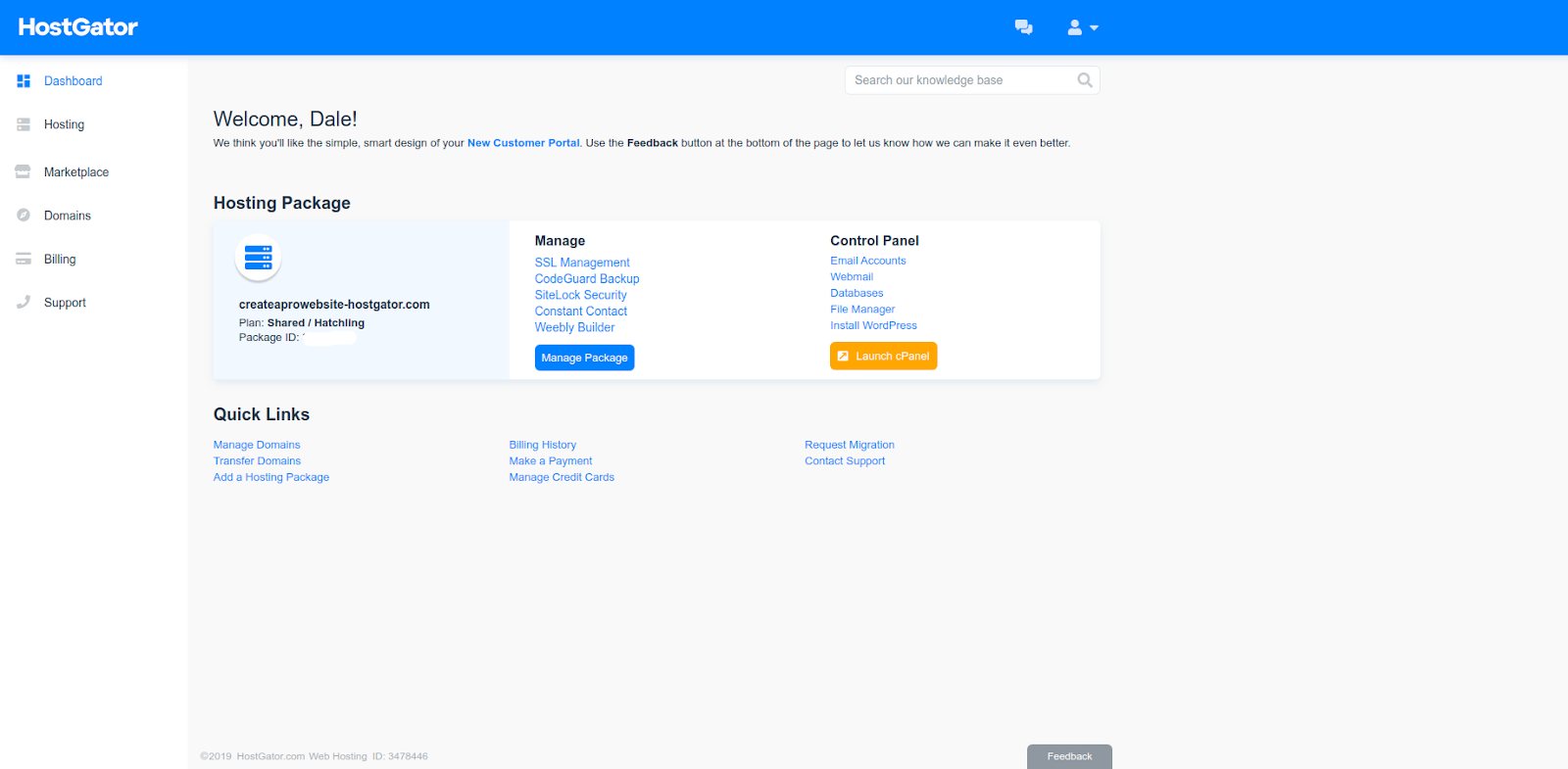Click the footer HostGator.com Web Hosting text

[302, 756]
